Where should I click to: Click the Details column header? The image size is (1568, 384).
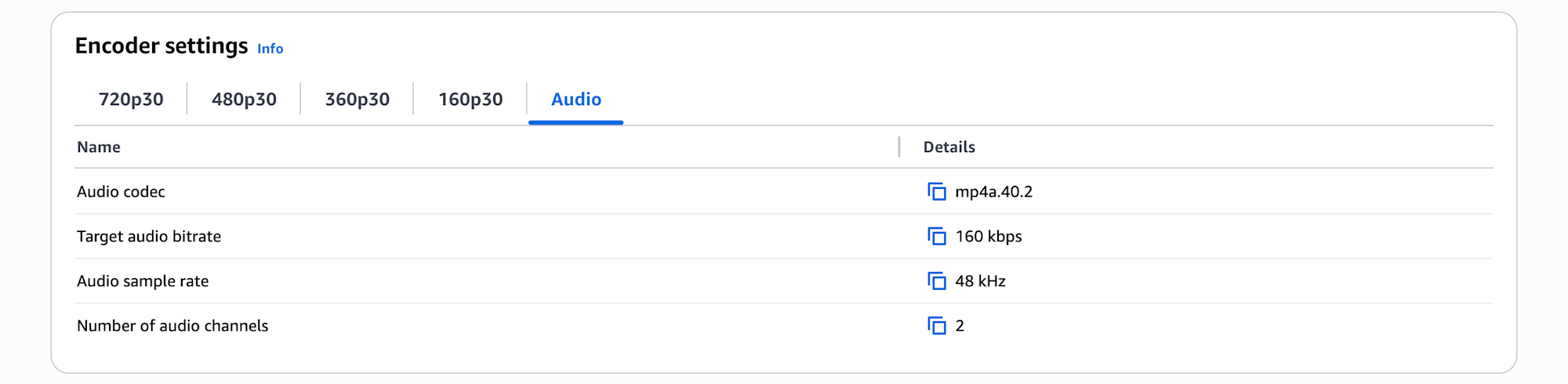949,147
